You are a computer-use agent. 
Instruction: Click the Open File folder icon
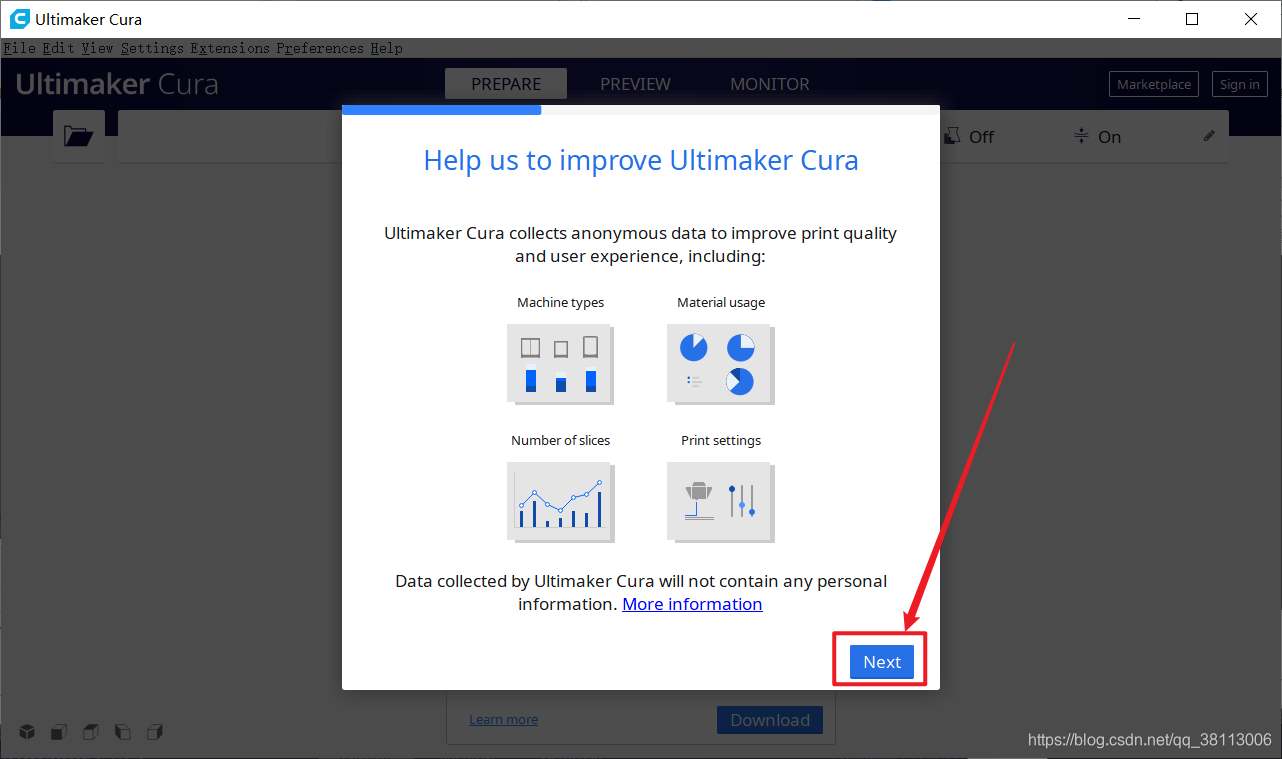(78, 136)
